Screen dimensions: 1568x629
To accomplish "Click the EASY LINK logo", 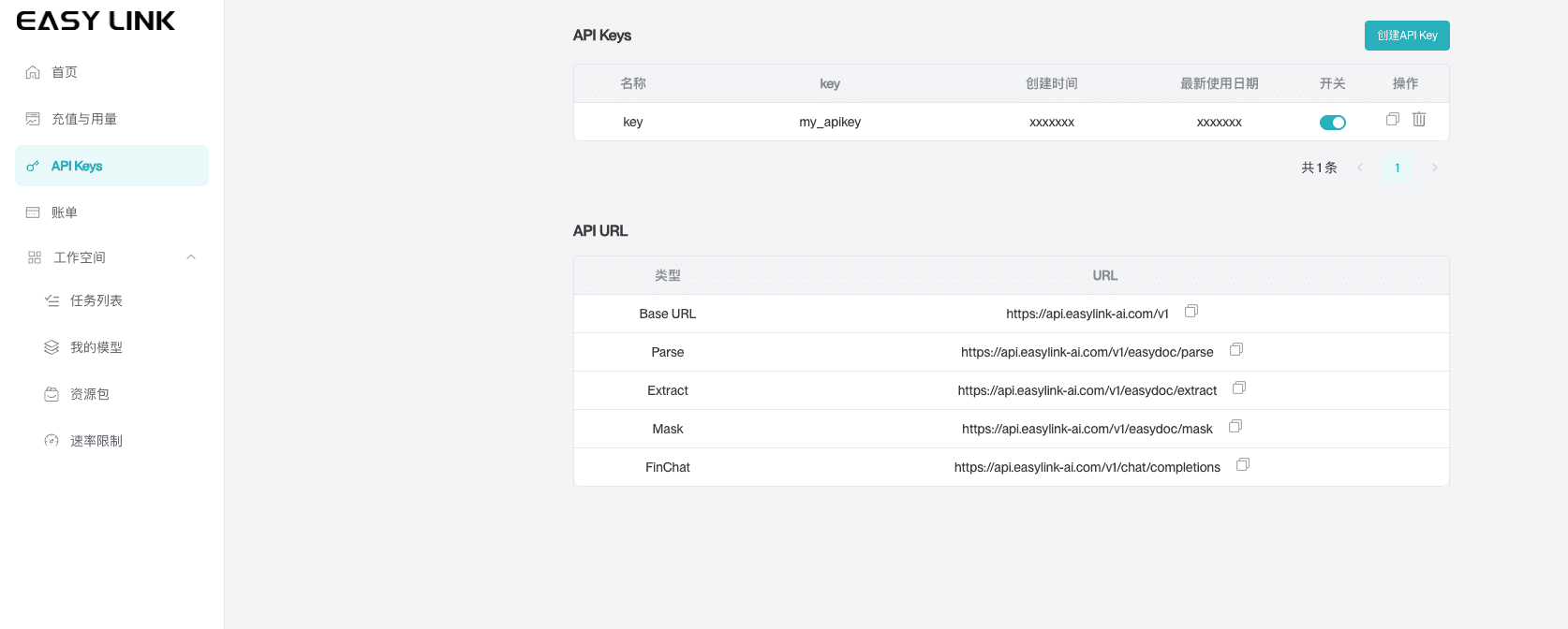I will coord(96,22).
